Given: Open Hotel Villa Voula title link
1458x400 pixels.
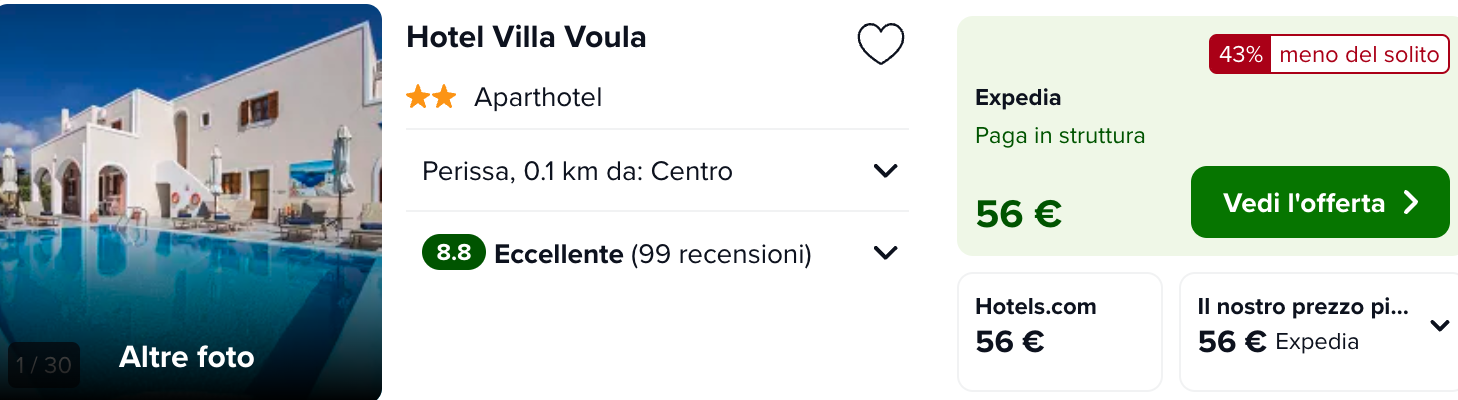Looking at the screenshot, I should [526, 37].
